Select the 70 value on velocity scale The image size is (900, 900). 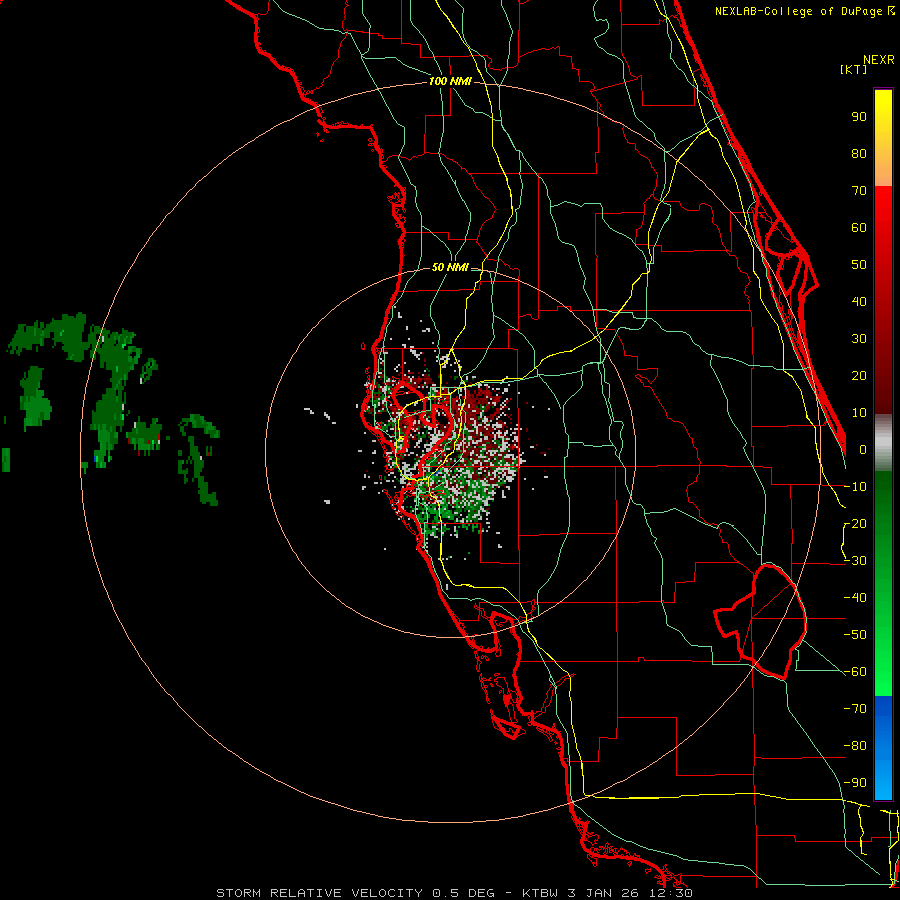pyautogui.click(x=859, y=191)
